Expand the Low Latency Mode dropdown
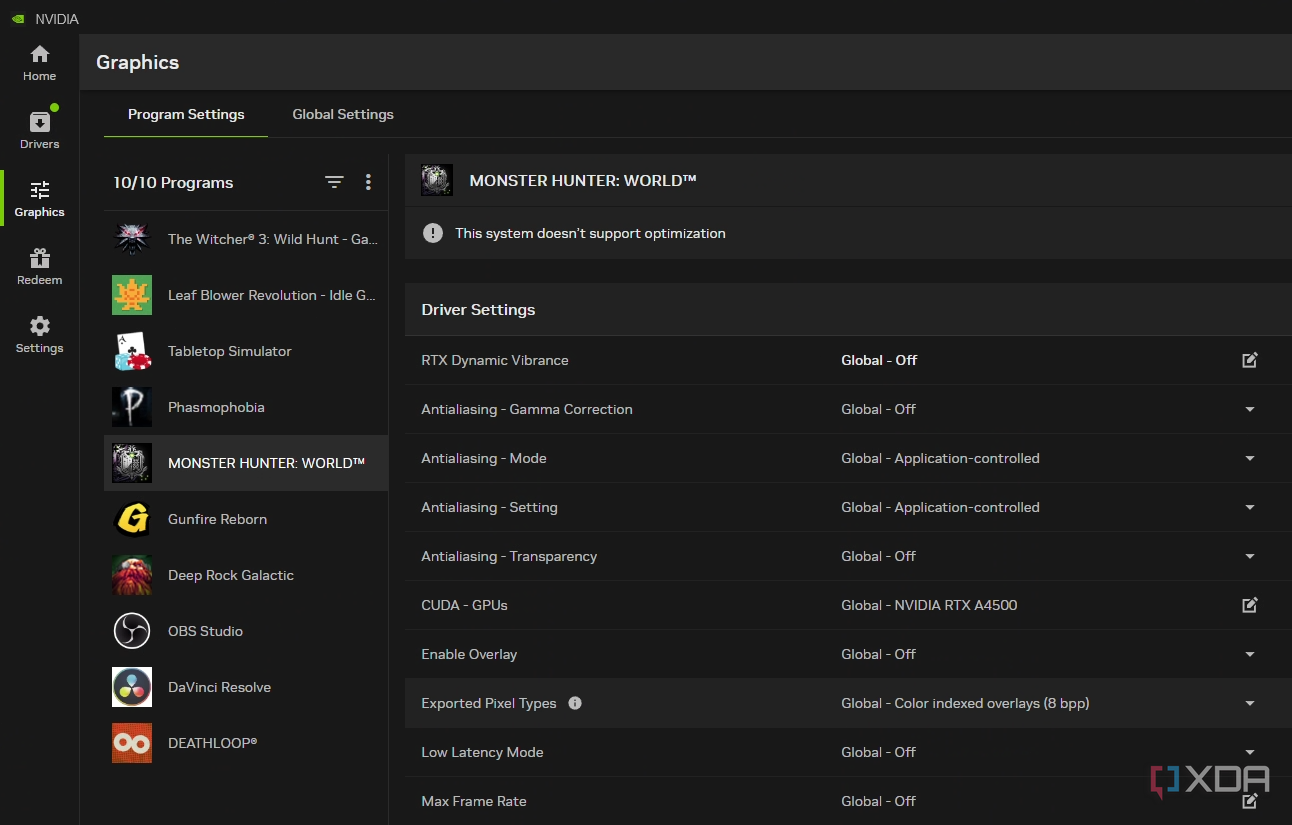 tap(1249, 752)
